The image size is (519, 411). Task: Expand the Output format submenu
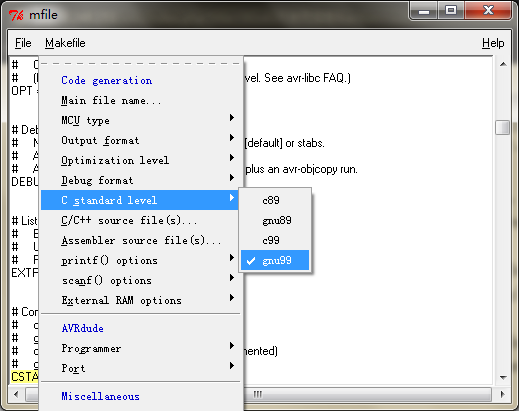click(x=140, y=140)
